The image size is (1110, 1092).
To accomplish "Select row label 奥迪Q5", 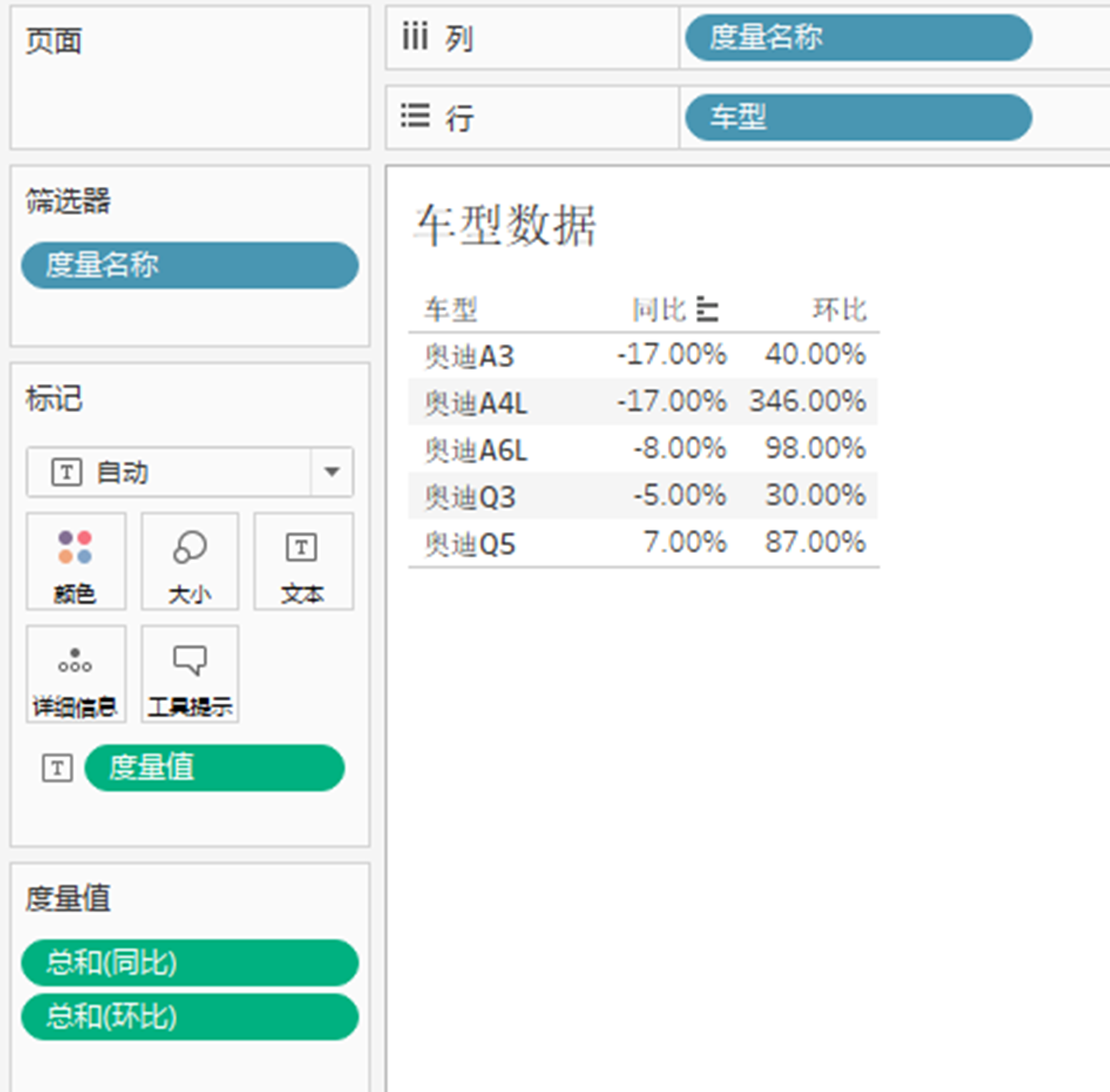I will click(470, 544).
